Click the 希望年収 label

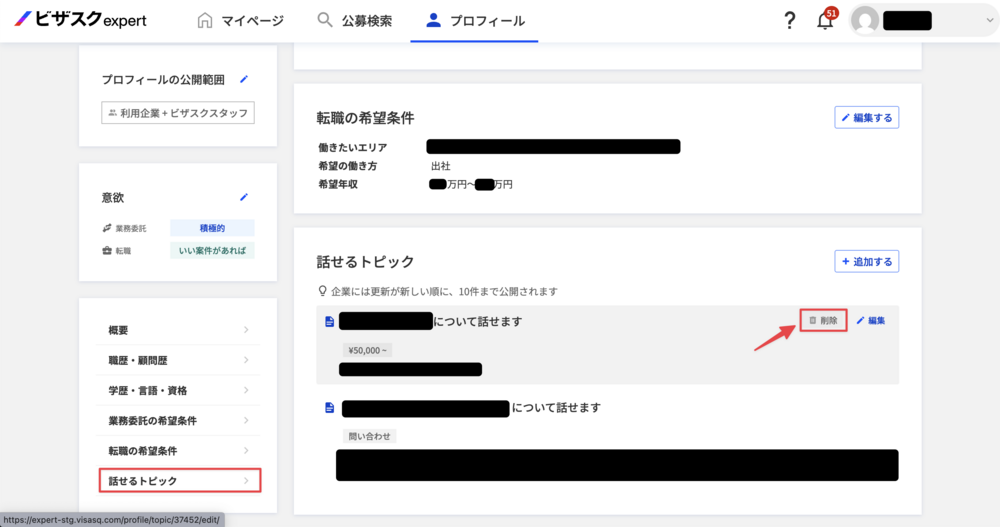[x=338, y=184]
